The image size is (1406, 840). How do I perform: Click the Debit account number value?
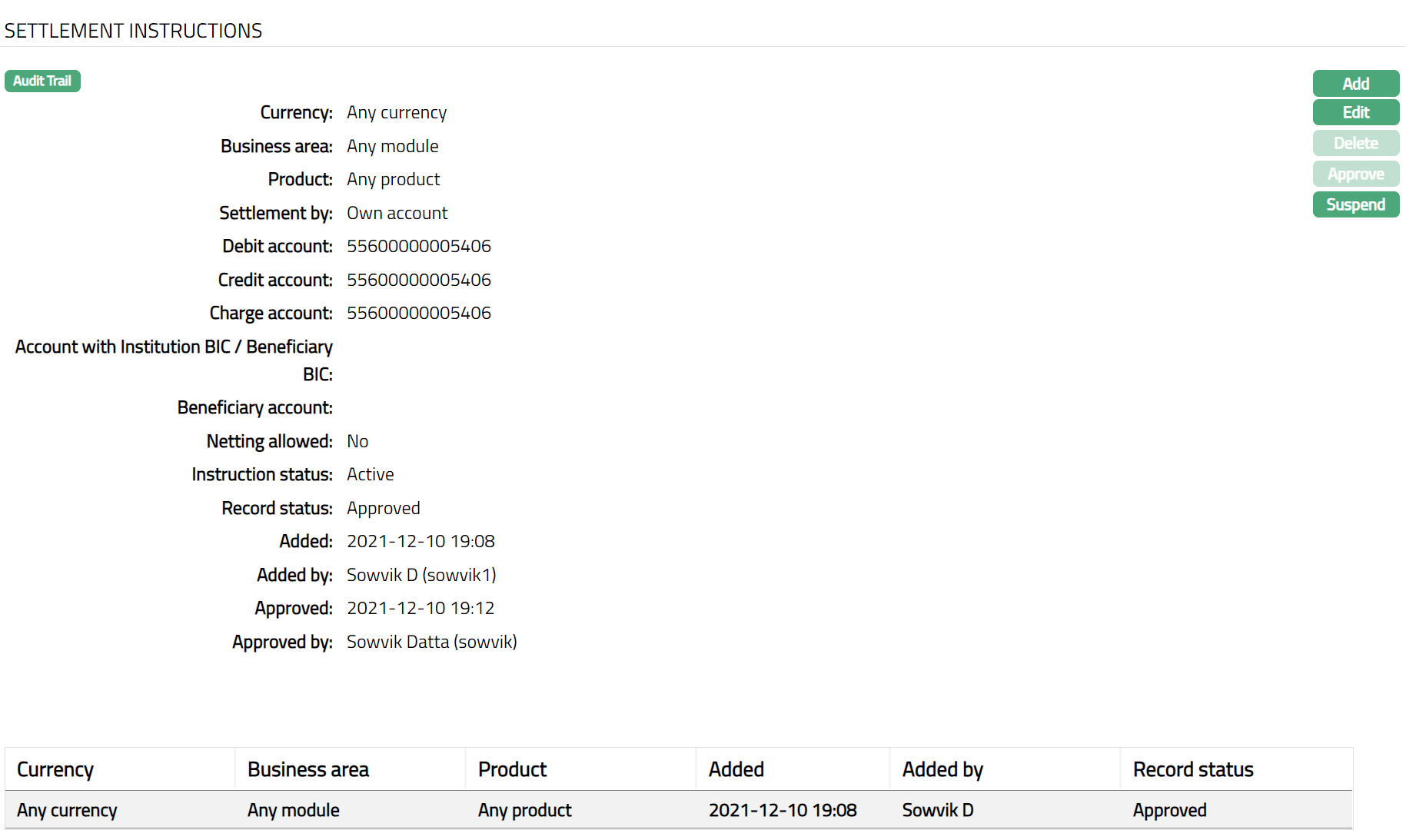418,246
